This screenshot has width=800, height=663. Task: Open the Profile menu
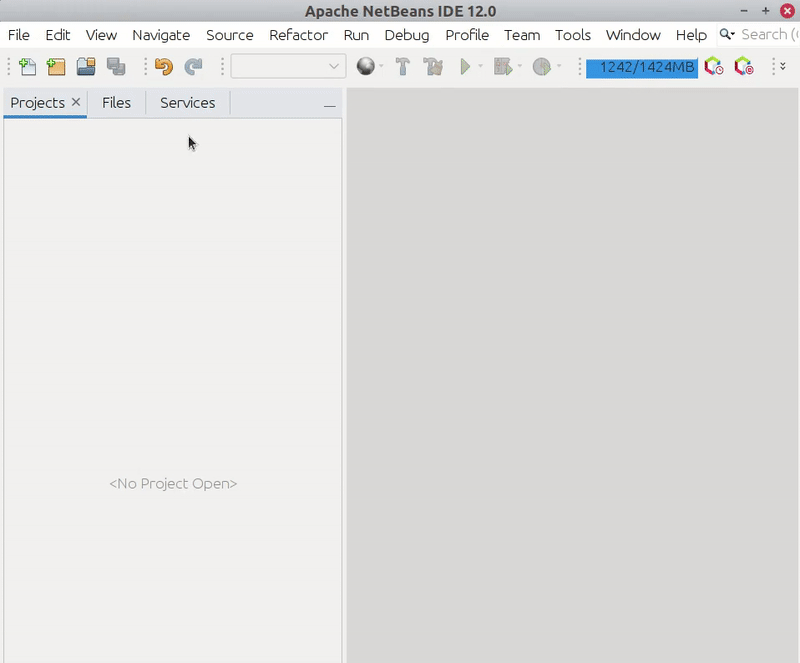pos(467,35)
